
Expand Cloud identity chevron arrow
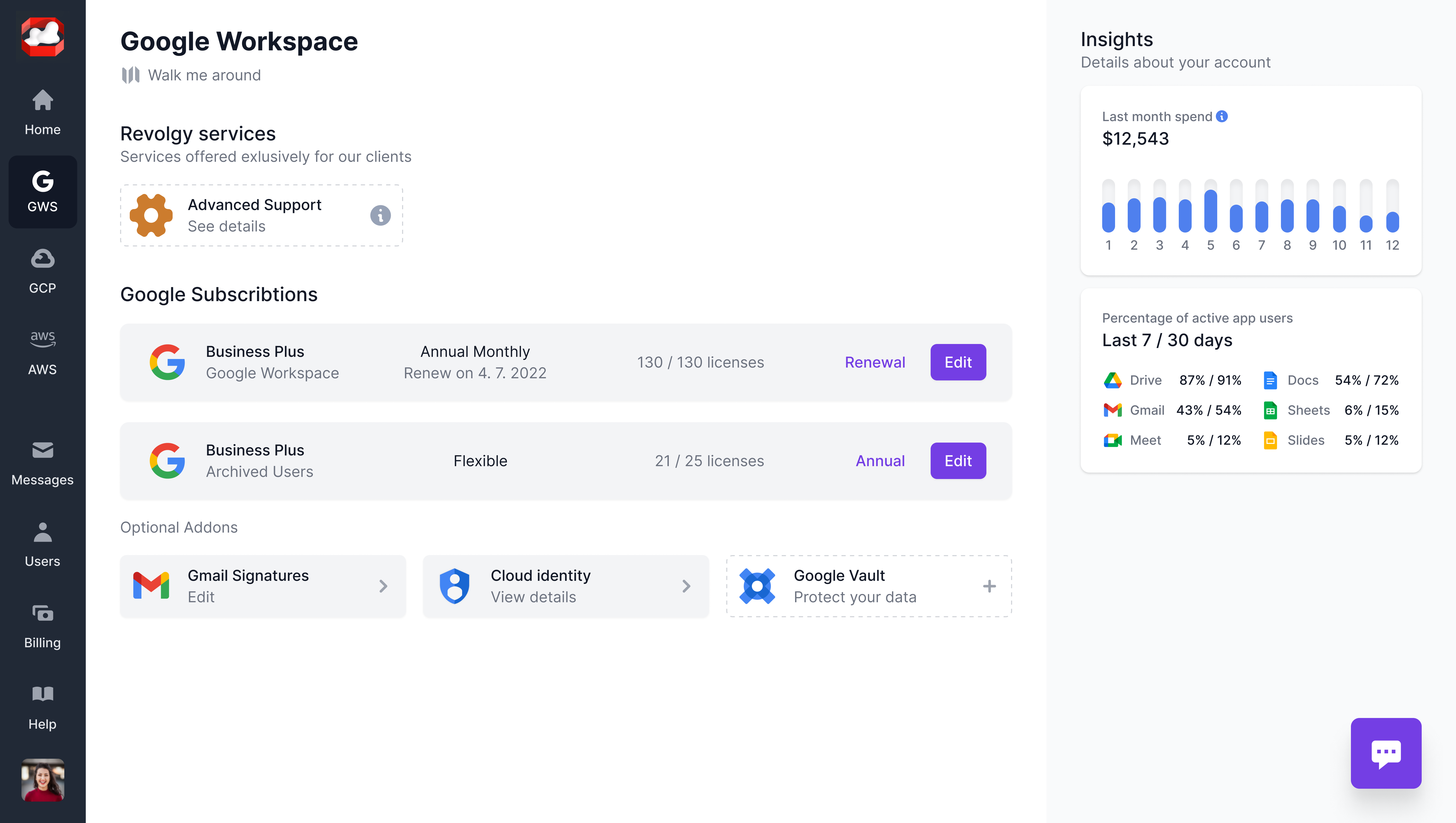pos(686,586)
